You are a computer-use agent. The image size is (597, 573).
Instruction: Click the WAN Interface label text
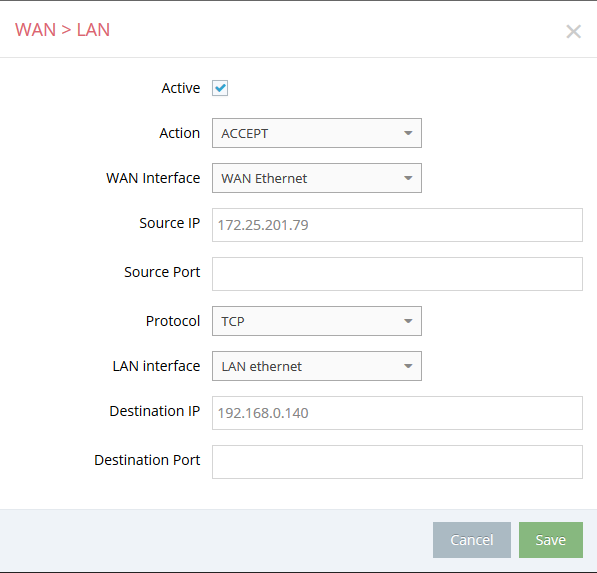tap(153, 178)
